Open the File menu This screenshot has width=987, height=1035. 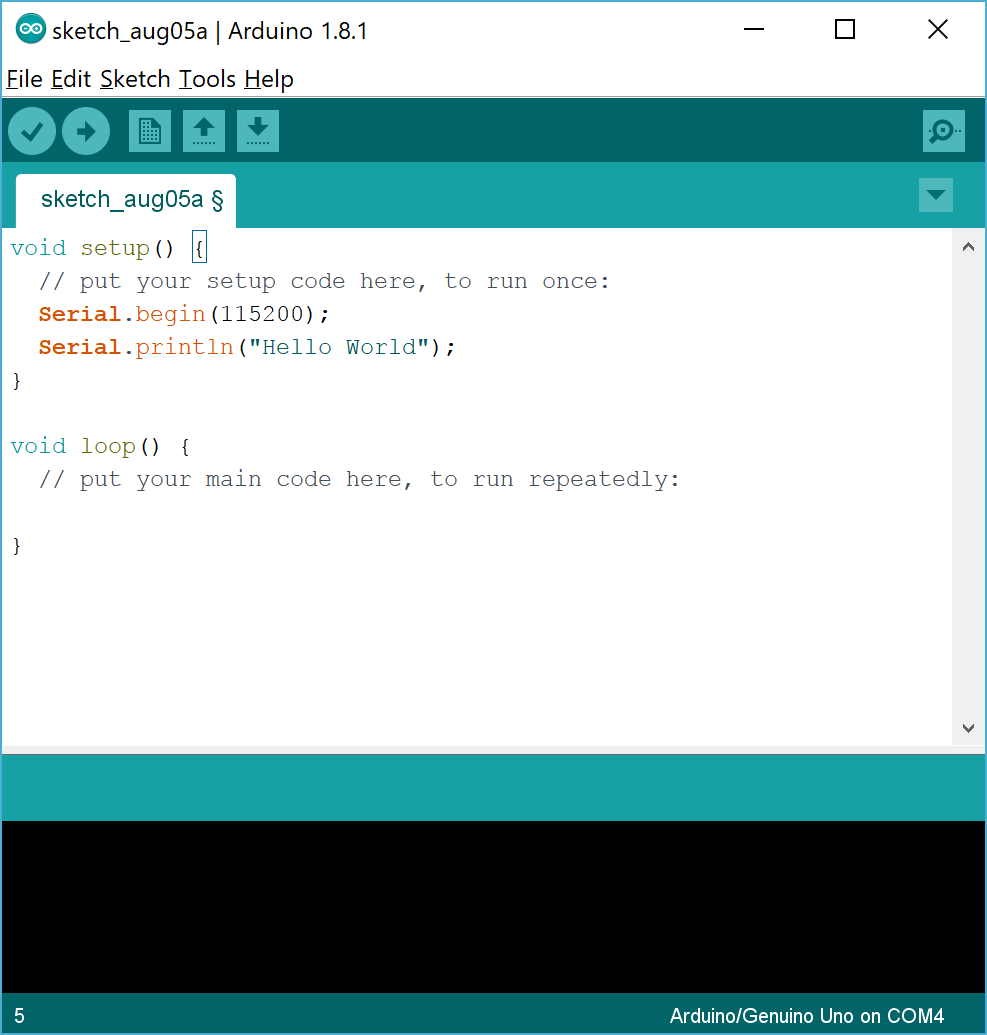point(24,79)
